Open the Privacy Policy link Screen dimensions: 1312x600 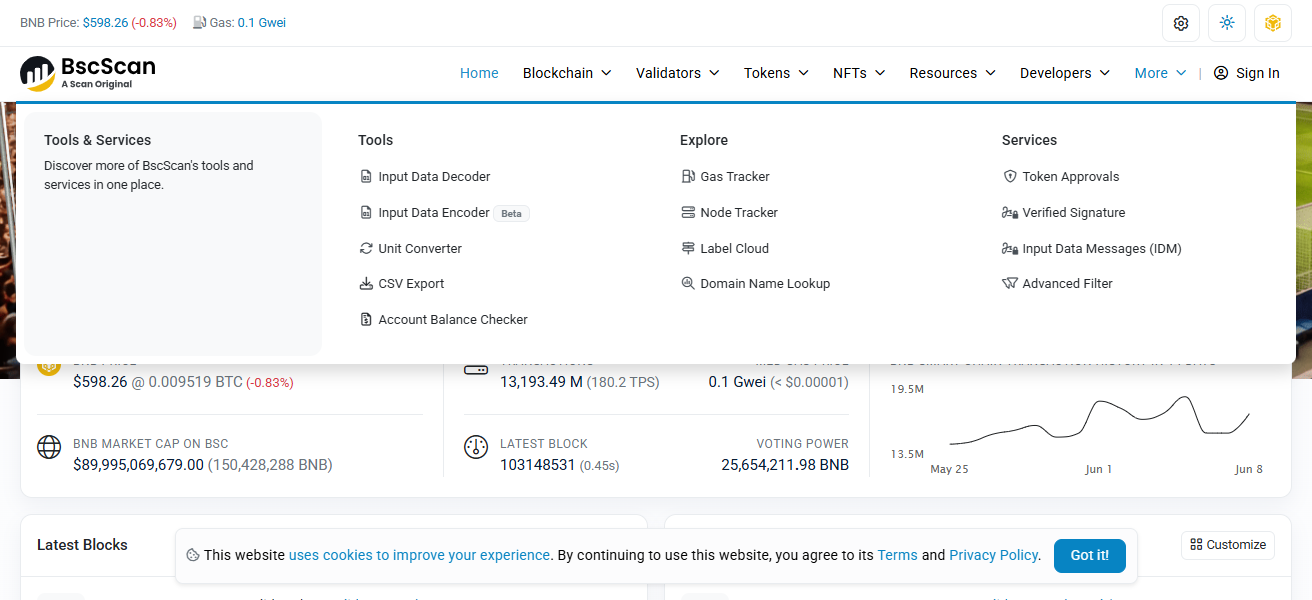(993, 555)
